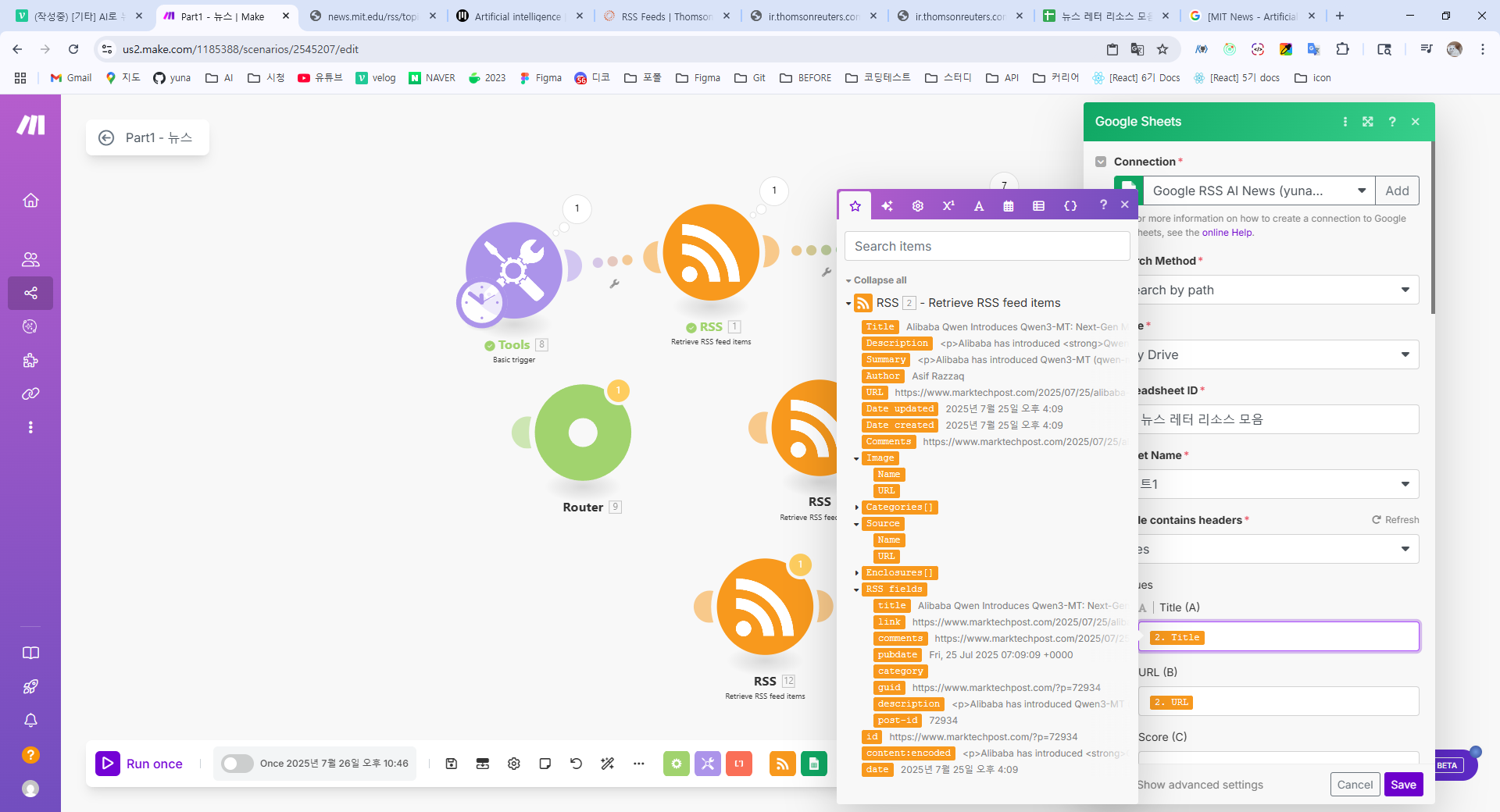The image size is (1500, 812).
Task: Open Connections link icon in sidebar
Action: coord(30,394)
